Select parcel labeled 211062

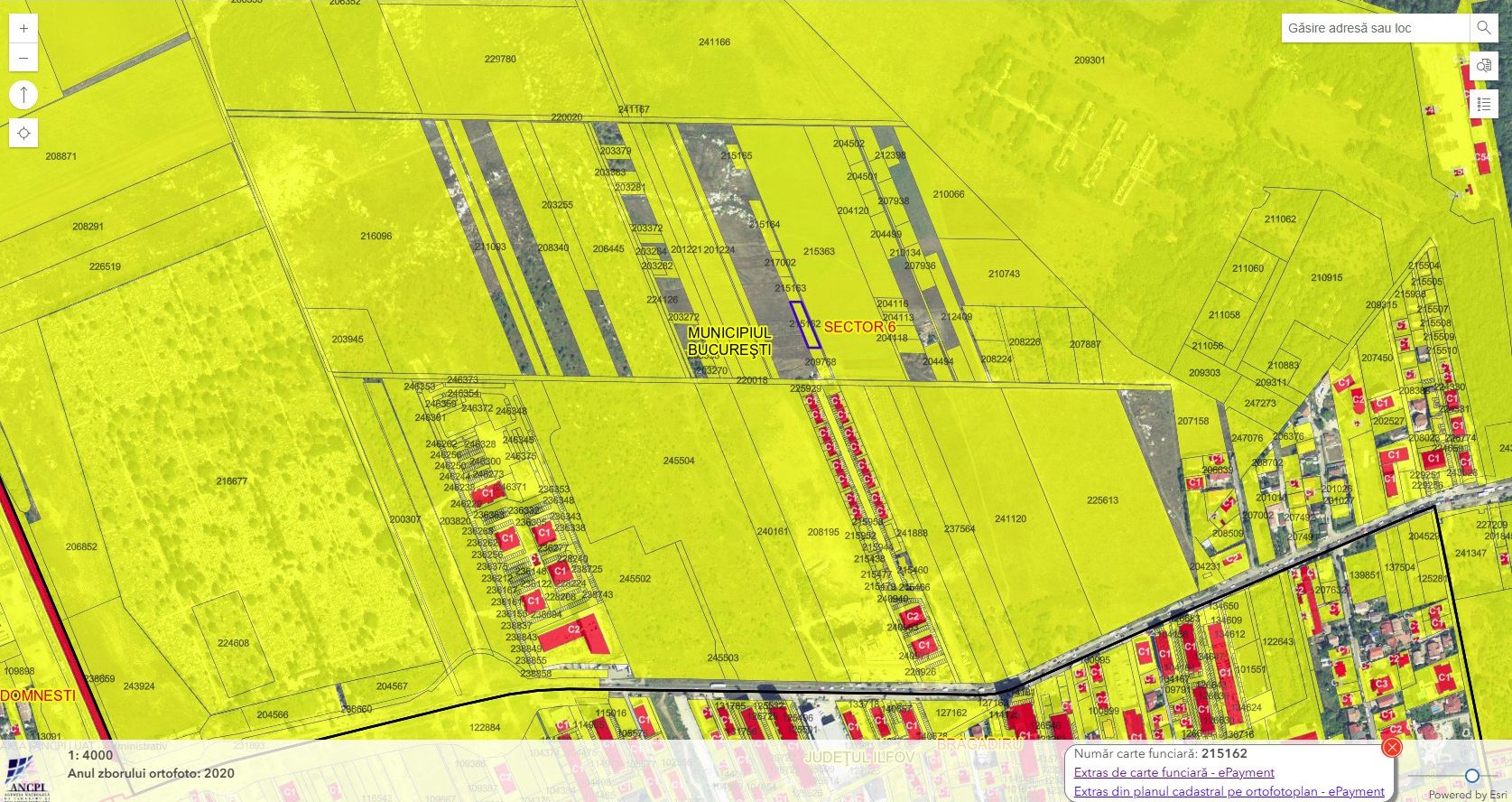(1280, 219)
